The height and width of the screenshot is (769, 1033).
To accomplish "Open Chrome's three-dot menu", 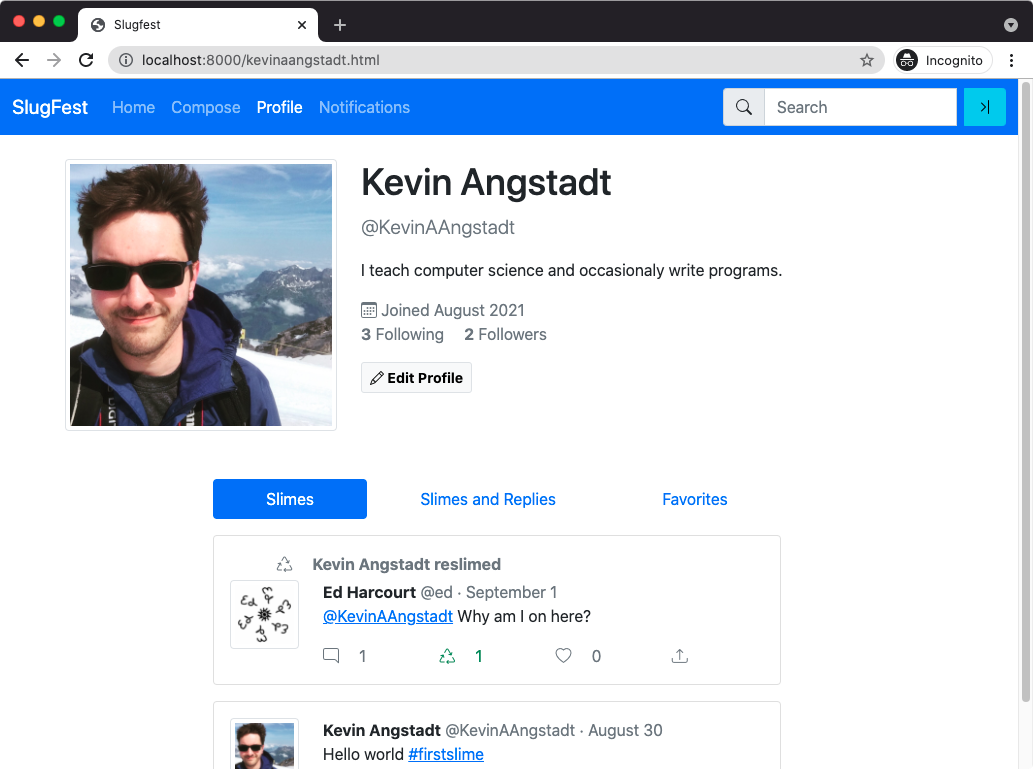I will click(1012, 60).
